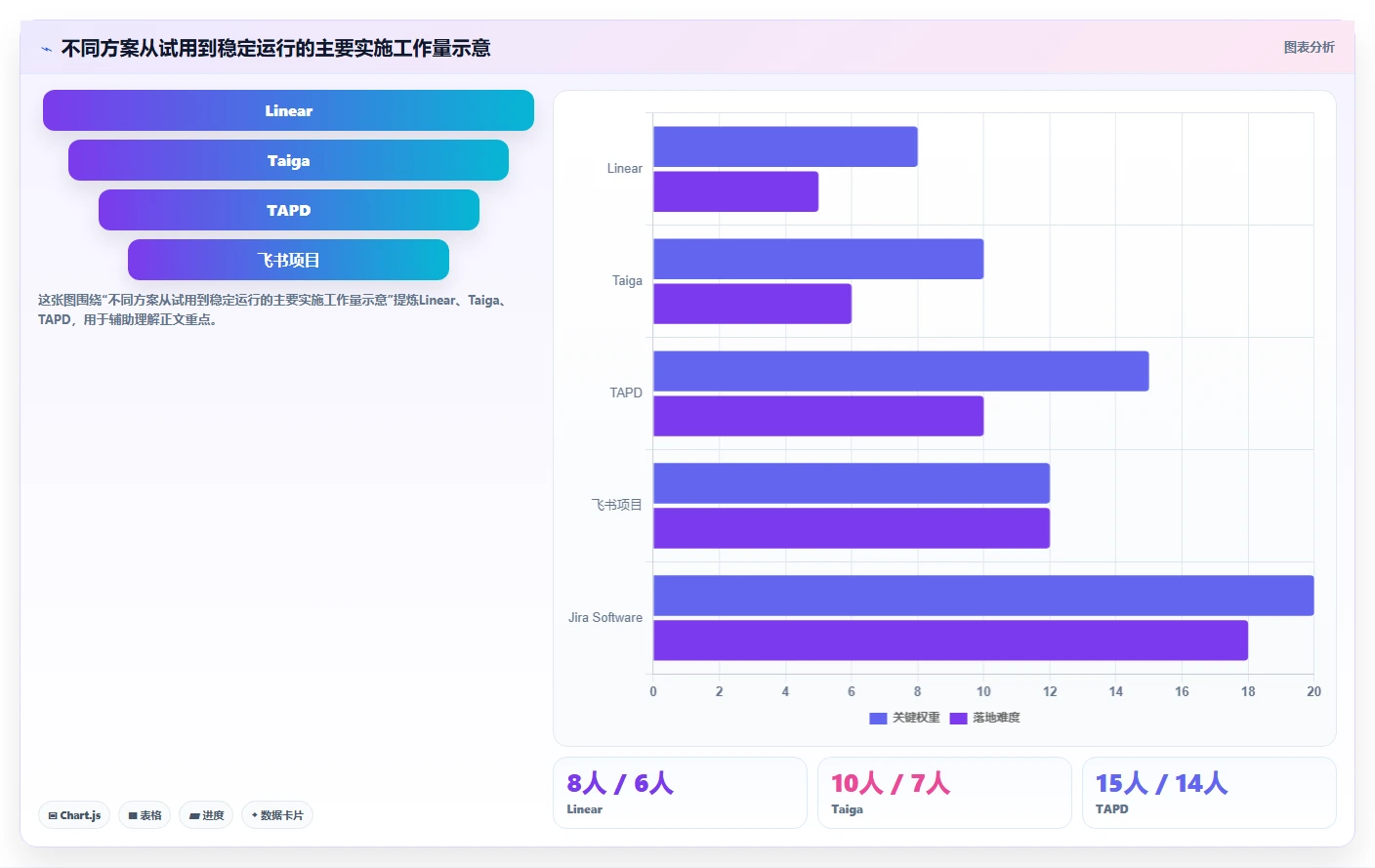1375x868 pixels.
Task: Click 飞书项目 关键权重 bar in chart
Action: tap(852, 483)
